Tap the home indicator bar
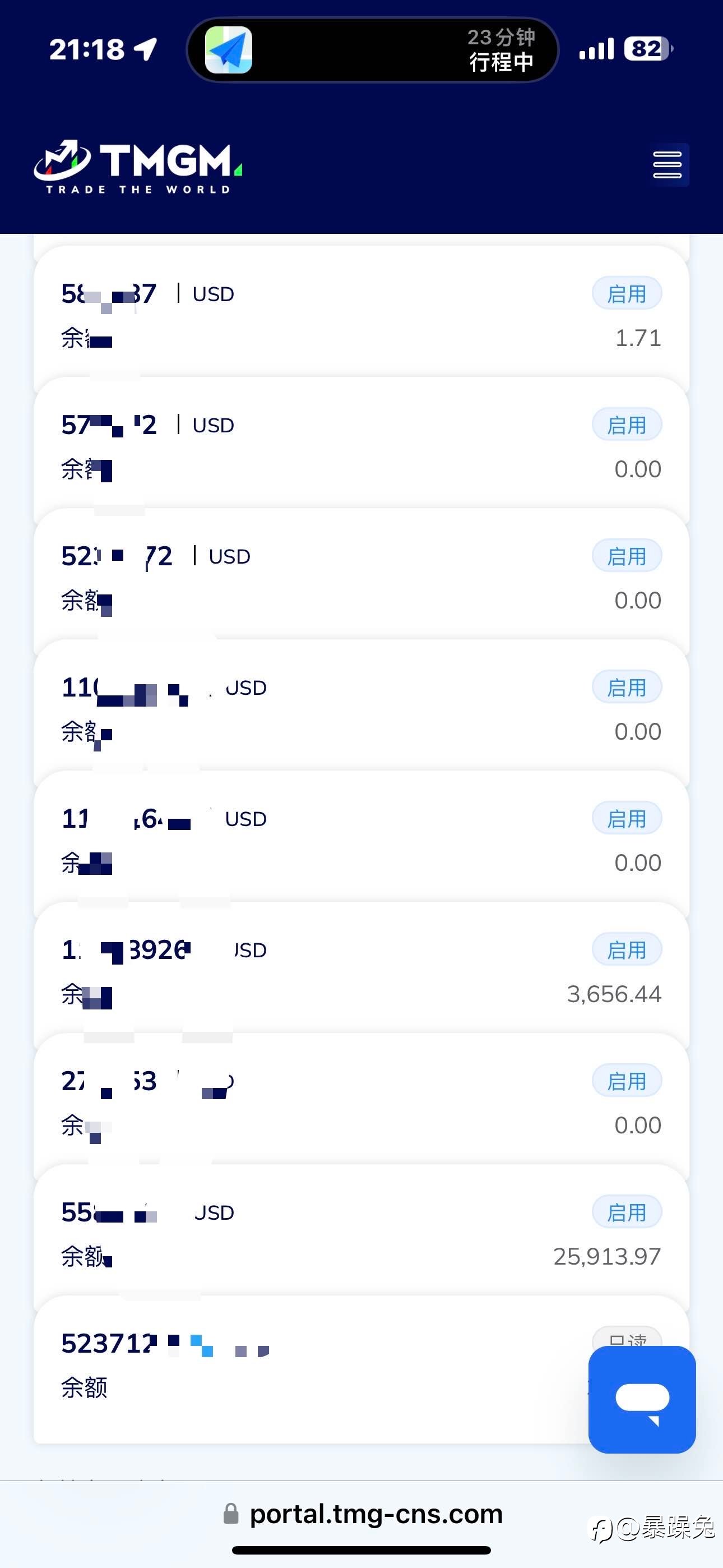Image resolution: width=723 pixels, height=1568 pixels. click(x=361, y=1549)
